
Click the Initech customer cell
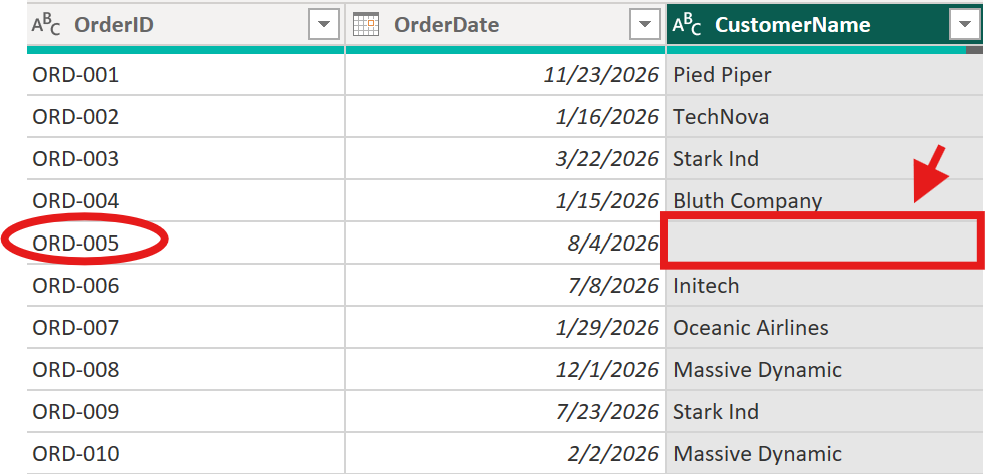(x=825, y=285)
